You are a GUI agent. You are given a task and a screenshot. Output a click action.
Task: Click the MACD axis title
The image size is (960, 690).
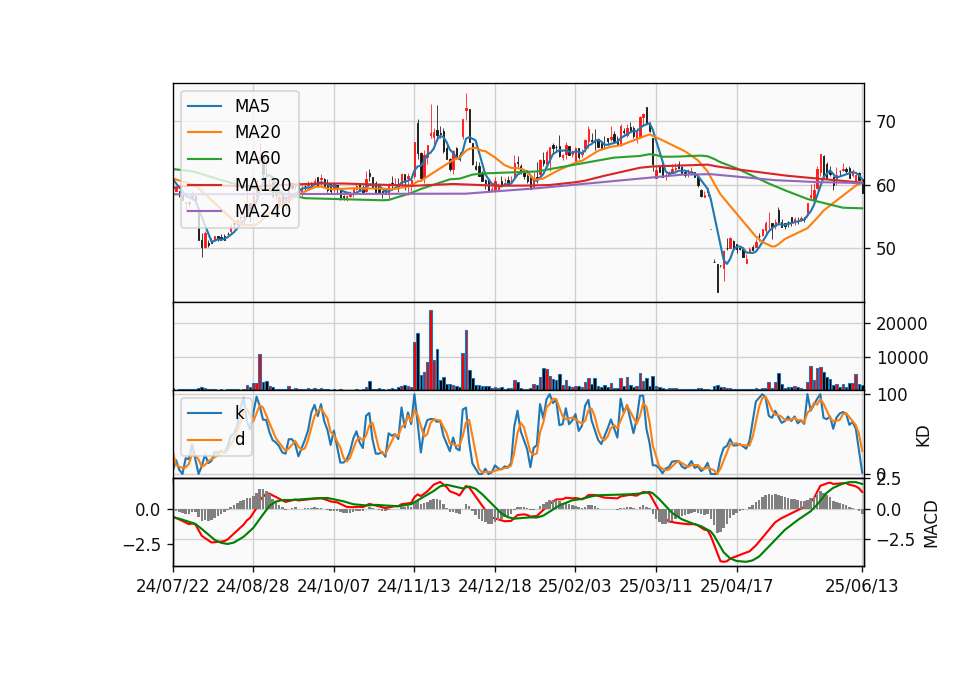point(931,524)
